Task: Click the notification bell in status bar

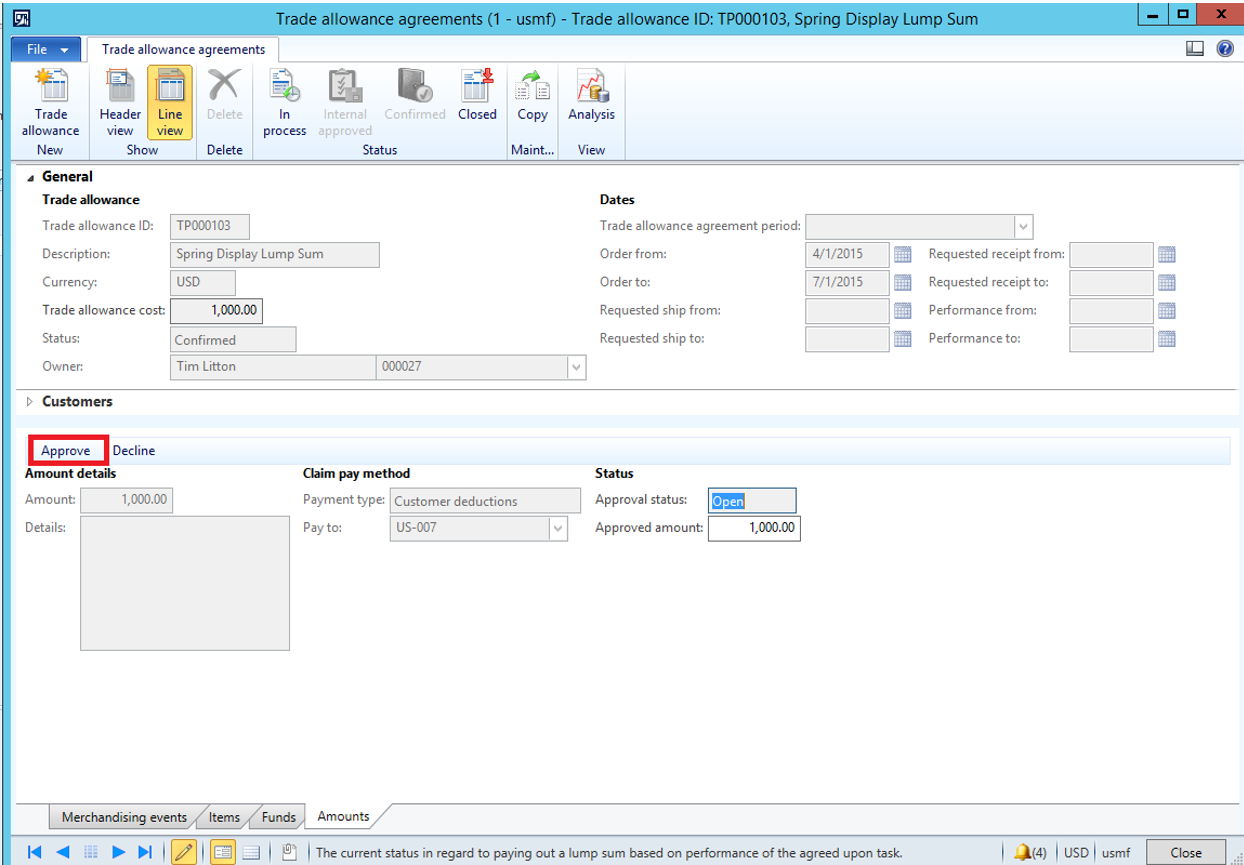Action: (x=1023, y=852)
